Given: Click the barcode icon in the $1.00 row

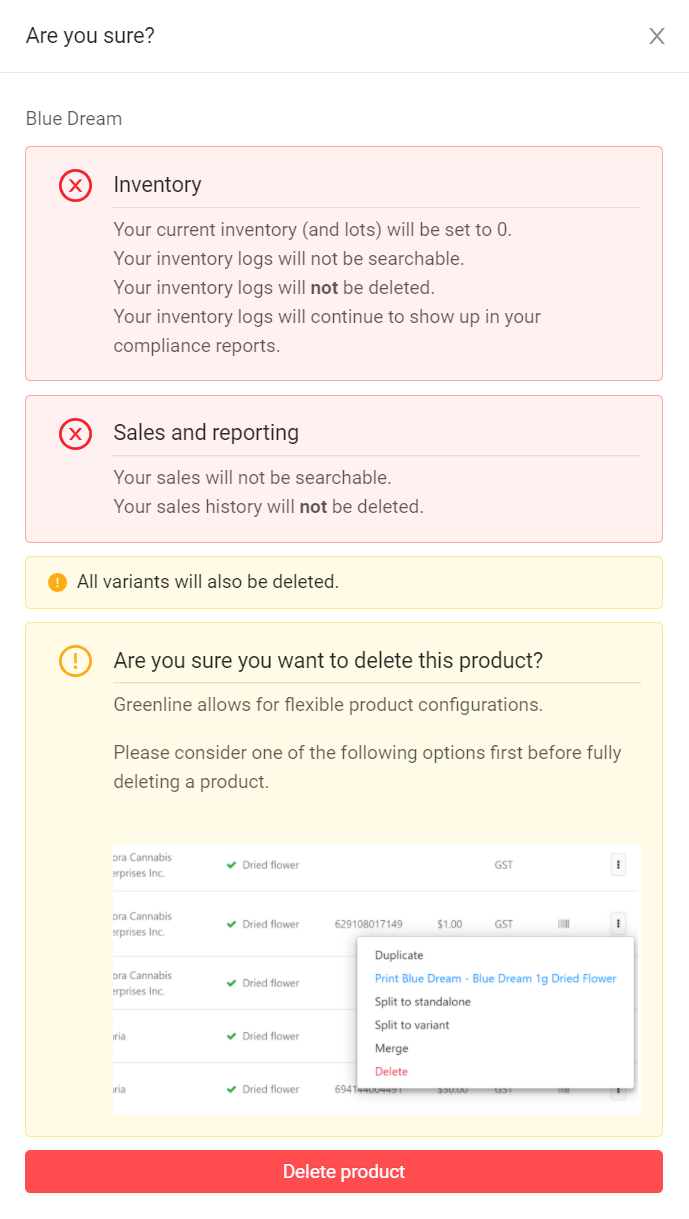Looking at the screenshot, I should click(x=563, y=924).
